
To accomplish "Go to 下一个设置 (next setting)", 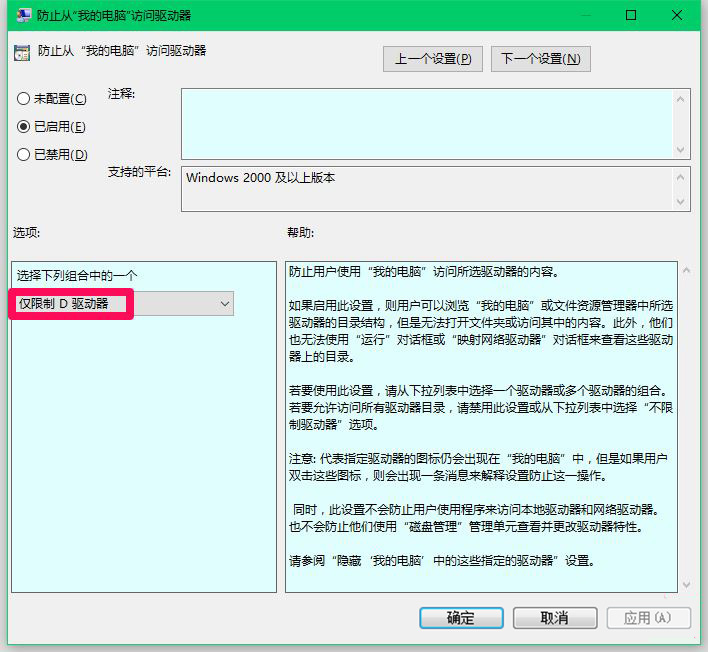I will coord(540,59).
